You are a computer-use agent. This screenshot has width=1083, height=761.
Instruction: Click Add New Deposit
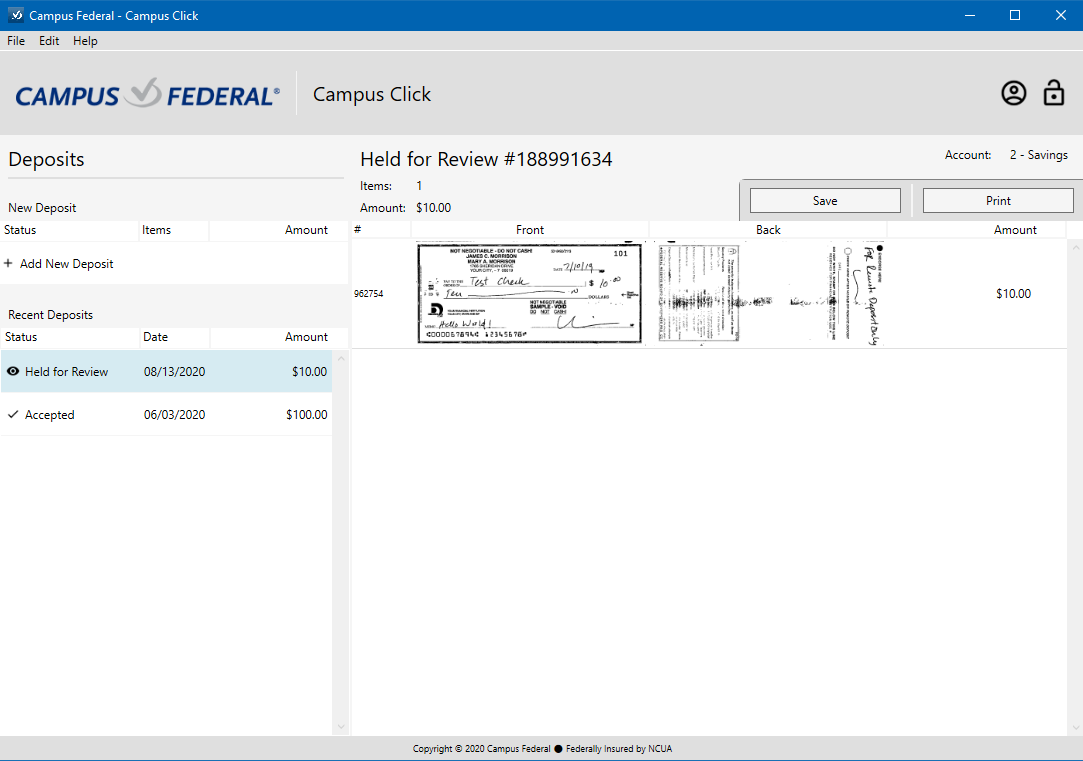click(66, 264)
